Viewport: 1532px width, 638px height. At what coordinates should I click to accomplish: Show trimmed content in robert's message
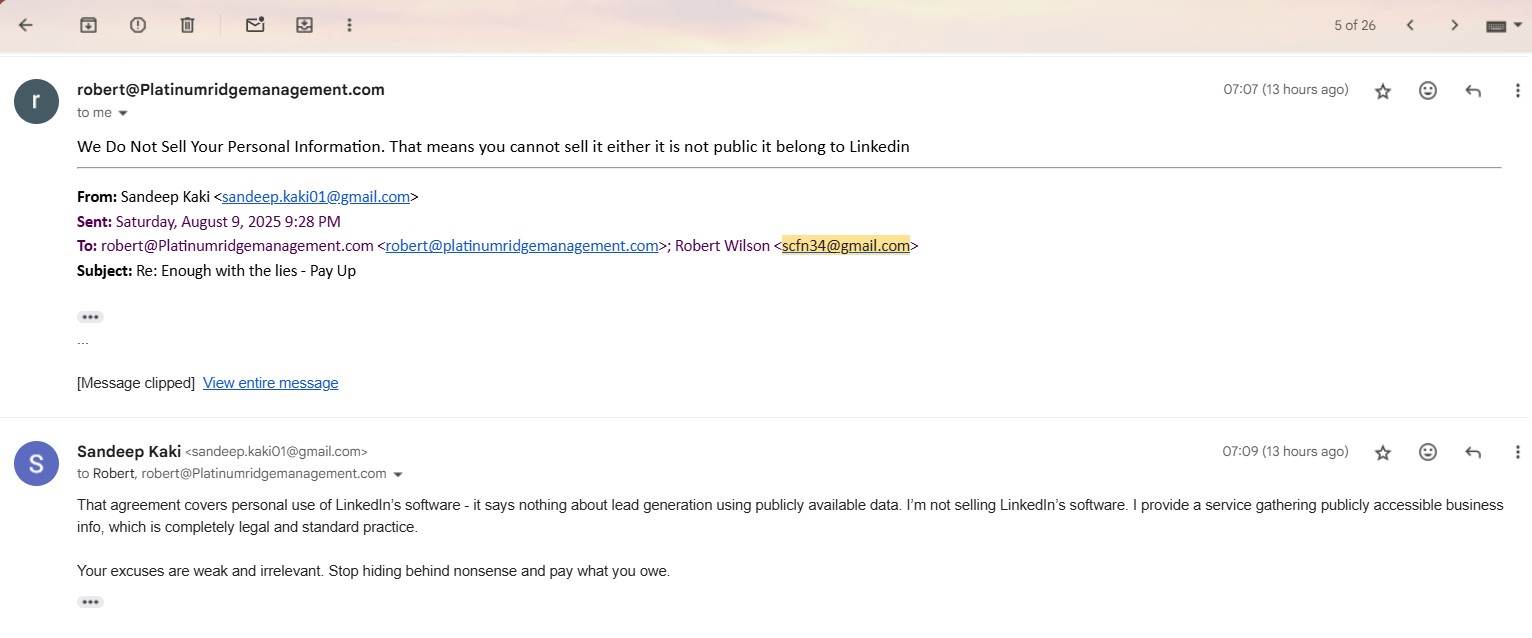(x=90, y=317)
